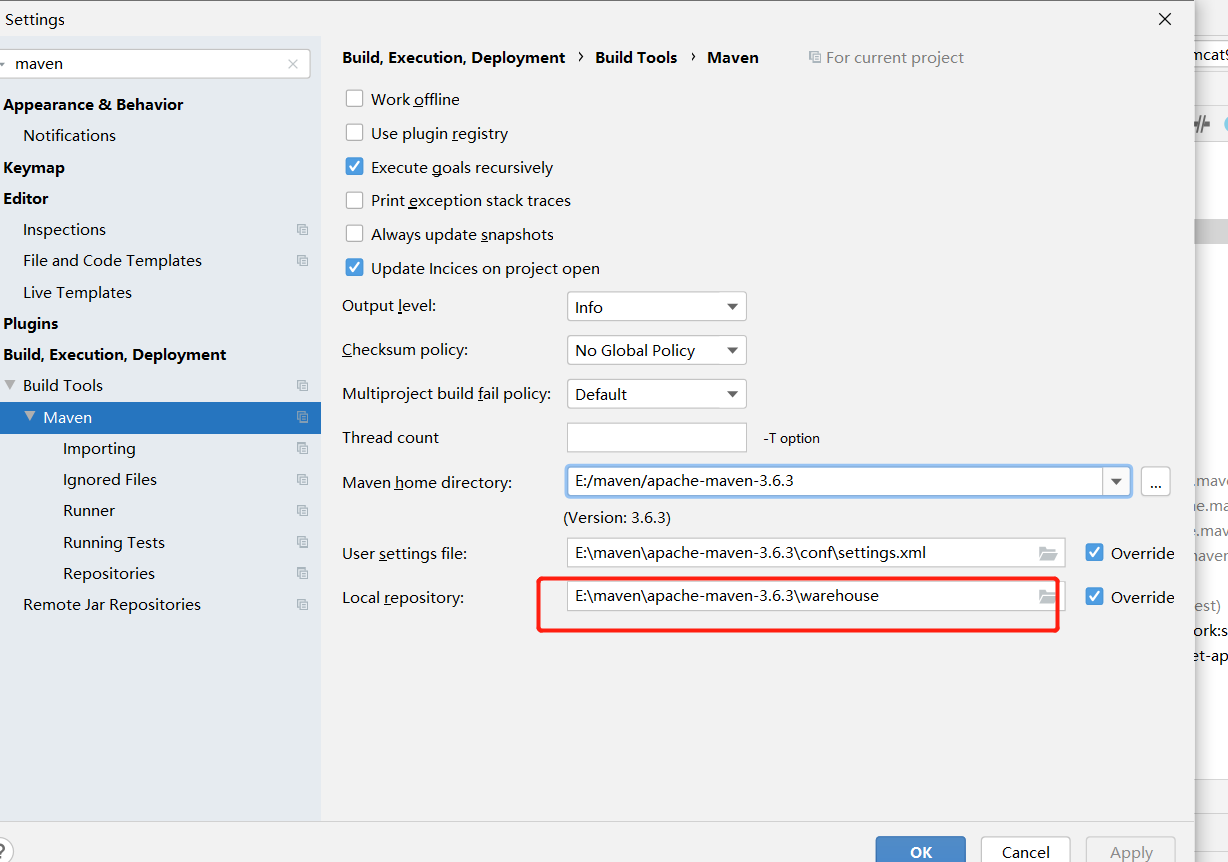
Task: Select Editor category in settings tree
Action: [26, 199]
